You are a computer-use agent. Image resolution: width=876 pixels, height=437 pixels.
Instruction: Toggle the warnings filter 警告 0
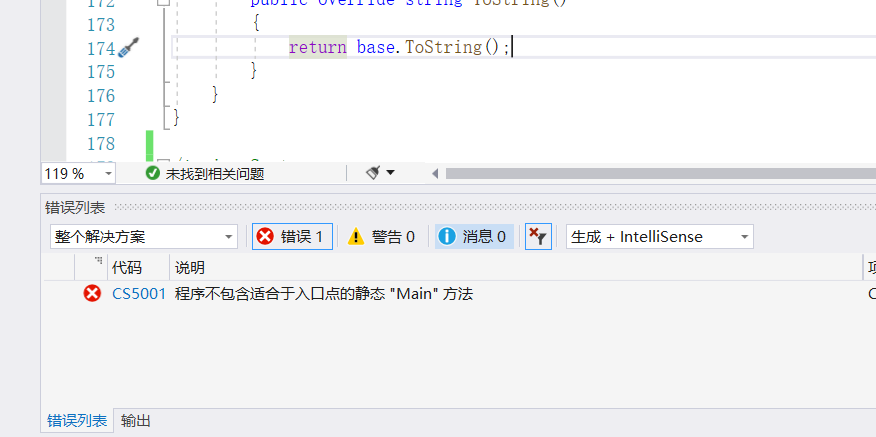click(x=381, y=236)
